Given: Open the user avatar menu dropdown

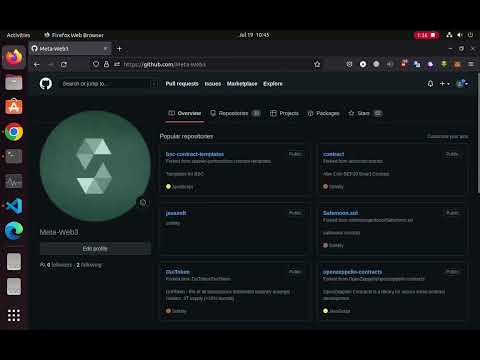Looking at the screenshot, I should (x=462, y=84).
